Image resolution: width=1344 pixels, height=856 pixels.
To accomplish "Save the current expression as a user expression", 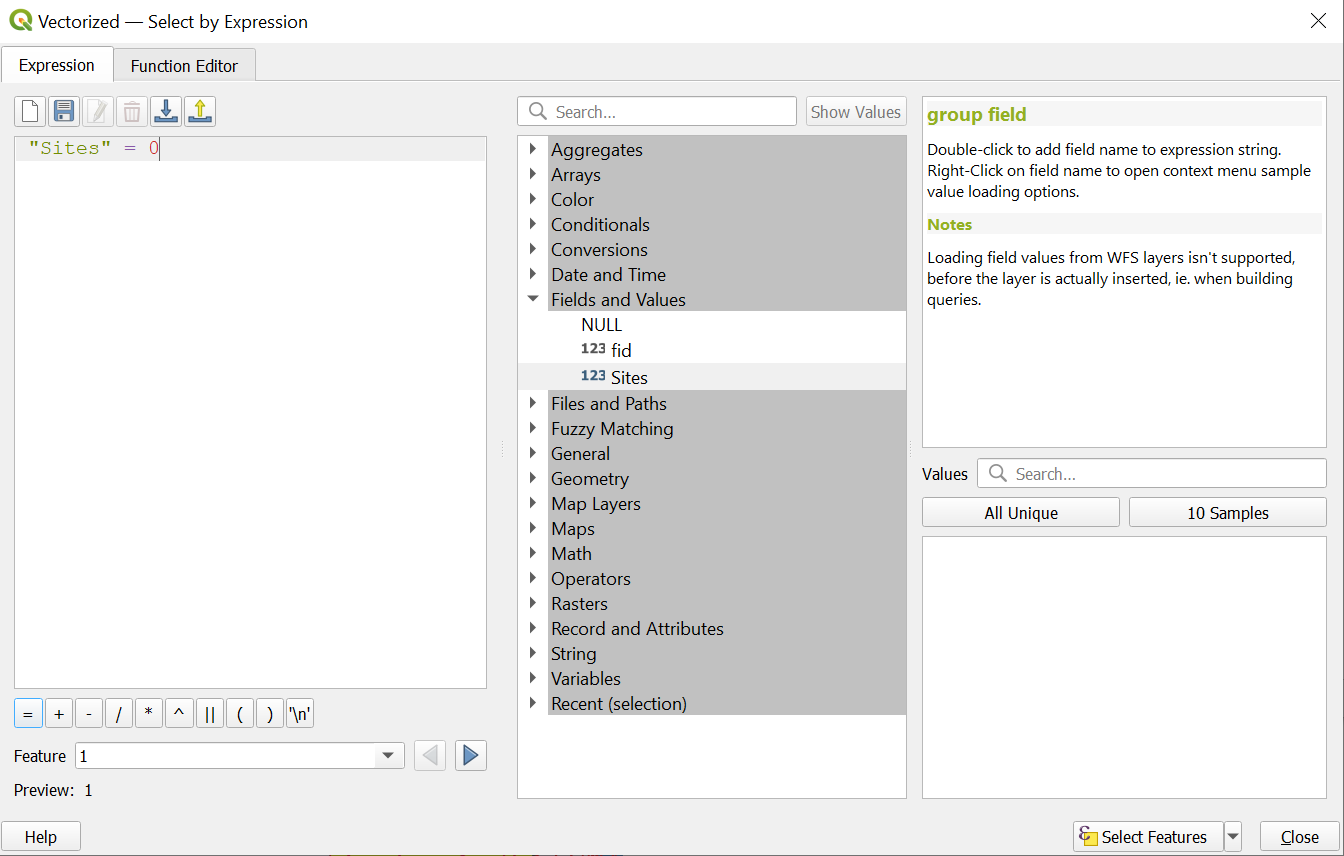I will pyautogui.click(x=64, y=111).
